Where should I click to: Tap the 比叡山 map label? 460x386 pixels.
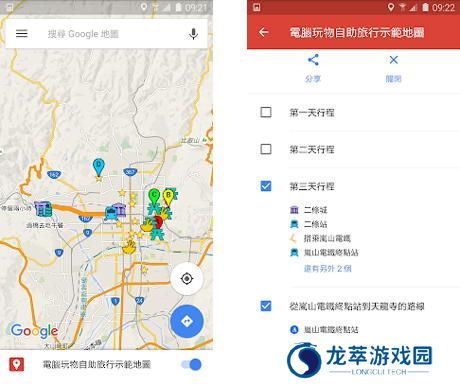(x=190, y=140)
